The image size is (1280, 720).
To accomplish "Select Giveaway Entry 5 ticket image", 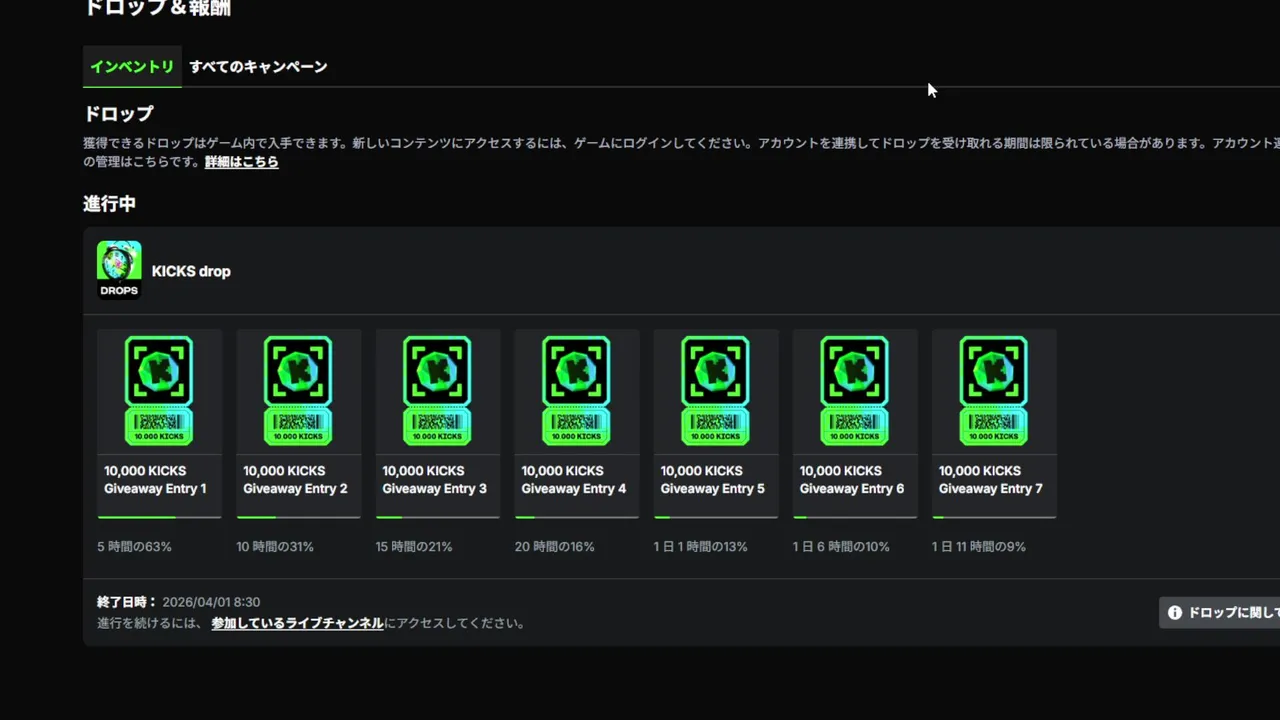I will (x=715, y=391).
